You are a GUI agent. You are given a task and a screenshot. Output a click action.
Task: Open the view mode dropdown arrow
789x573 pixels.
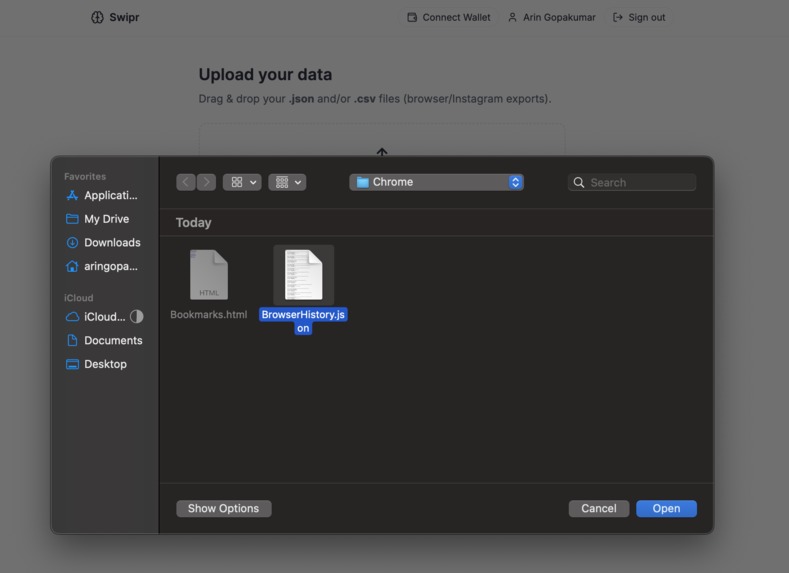(x=253, y=183)
